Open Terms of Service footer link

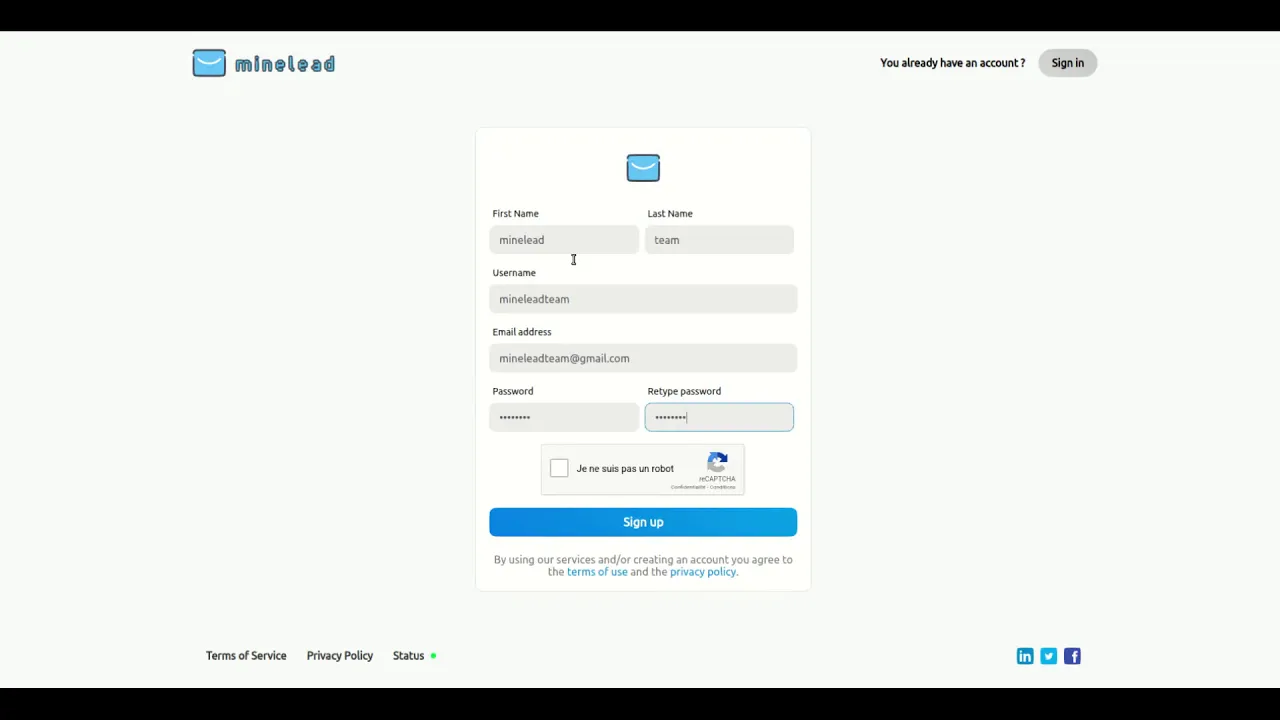[246, 656]
